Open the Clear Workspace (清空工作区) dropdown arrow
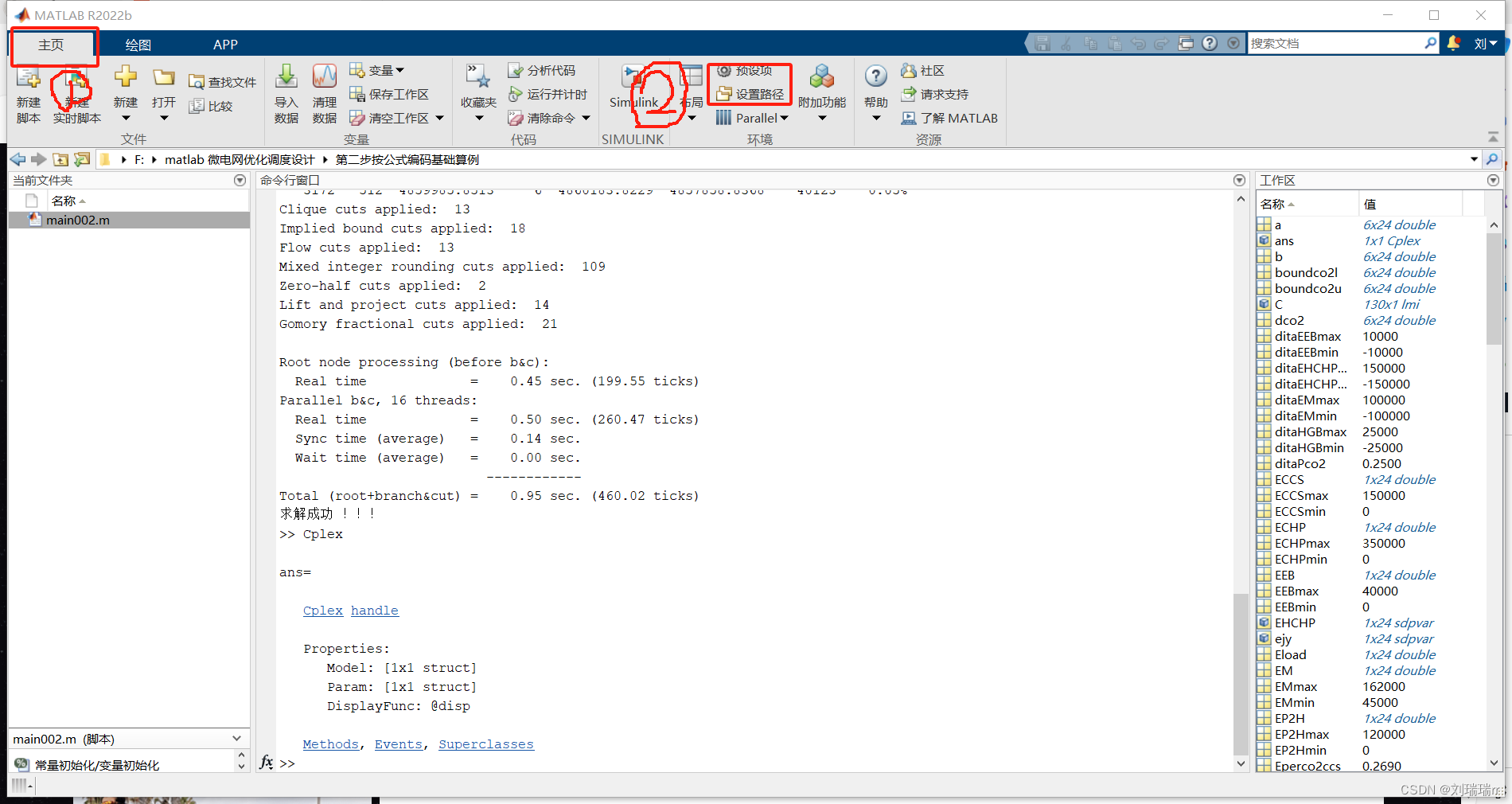Viewport: 1512px width, 804px height. tap(439, 118)
